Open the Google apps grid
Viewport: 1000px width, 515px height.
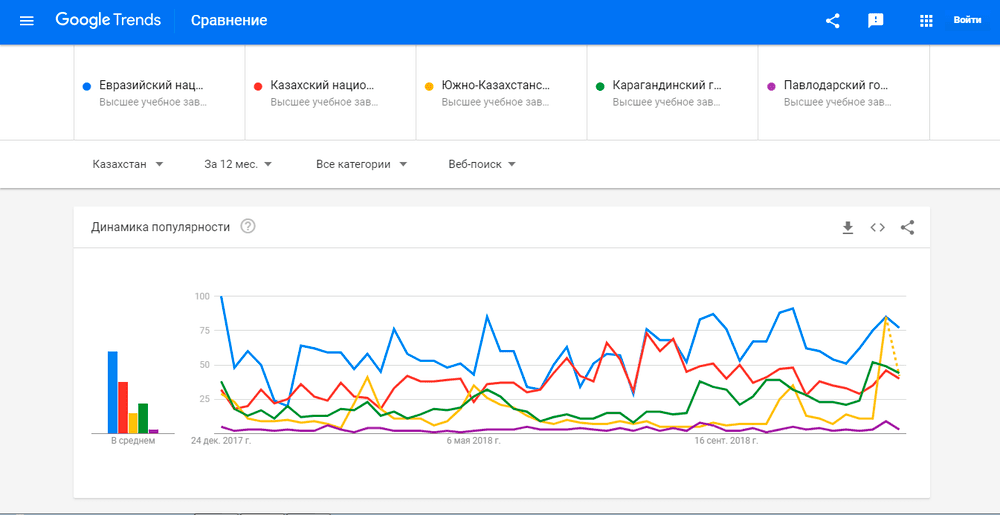click(925, 21)
